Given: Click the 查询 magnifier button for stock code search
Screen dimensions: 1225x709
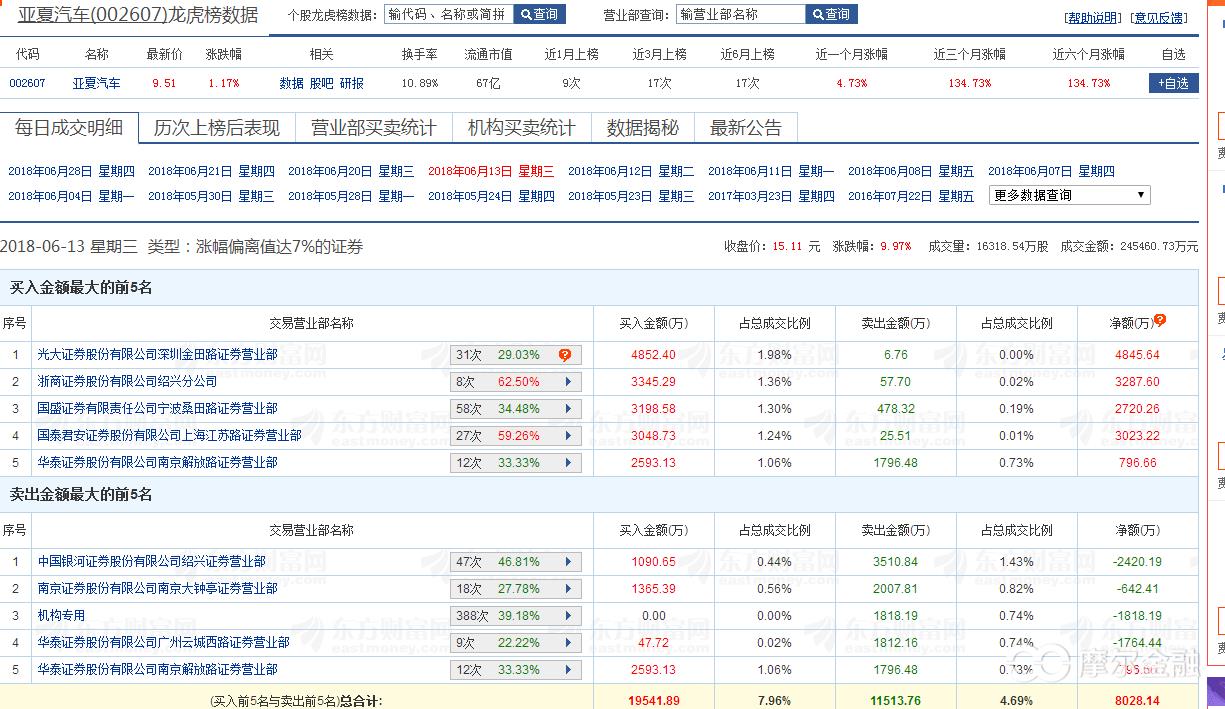Looking at the screenshot, I should pos(539,15).
